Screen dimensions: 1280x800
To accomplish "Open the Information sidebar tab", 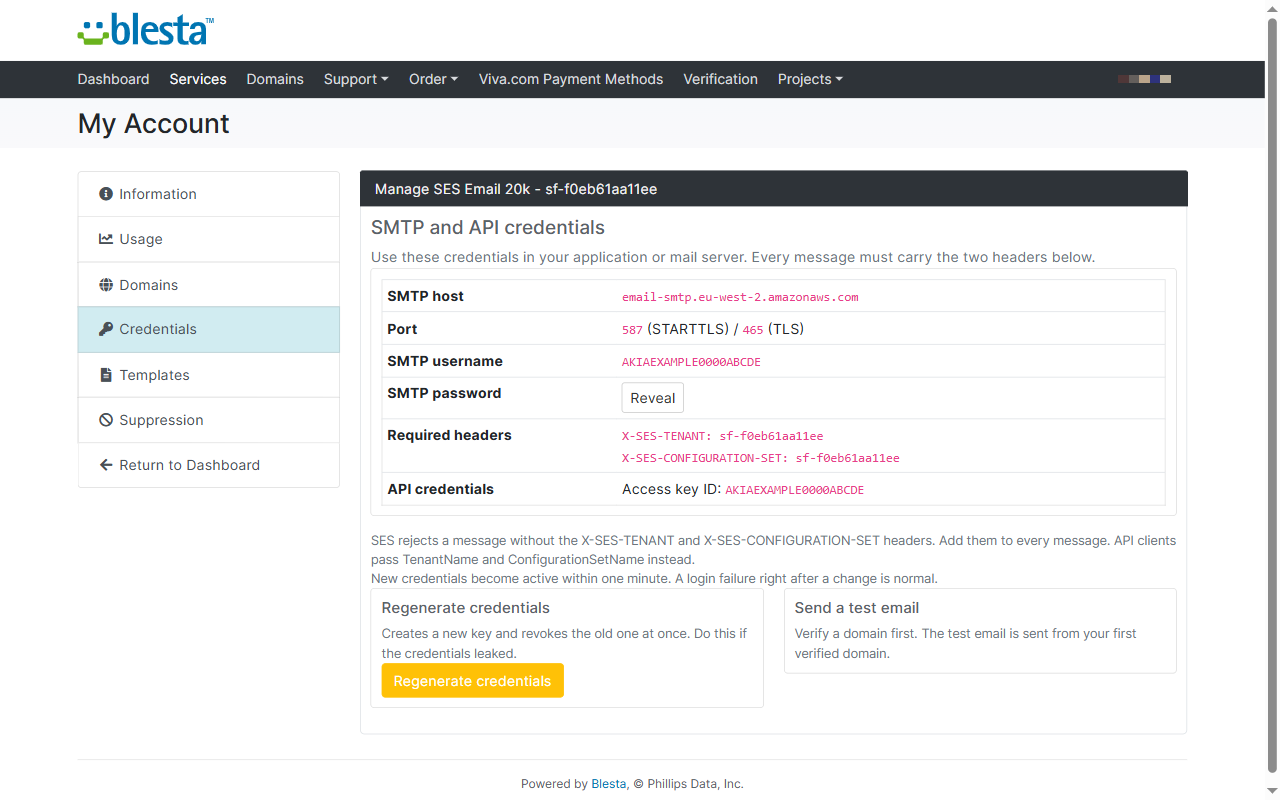I will [209, 194].
